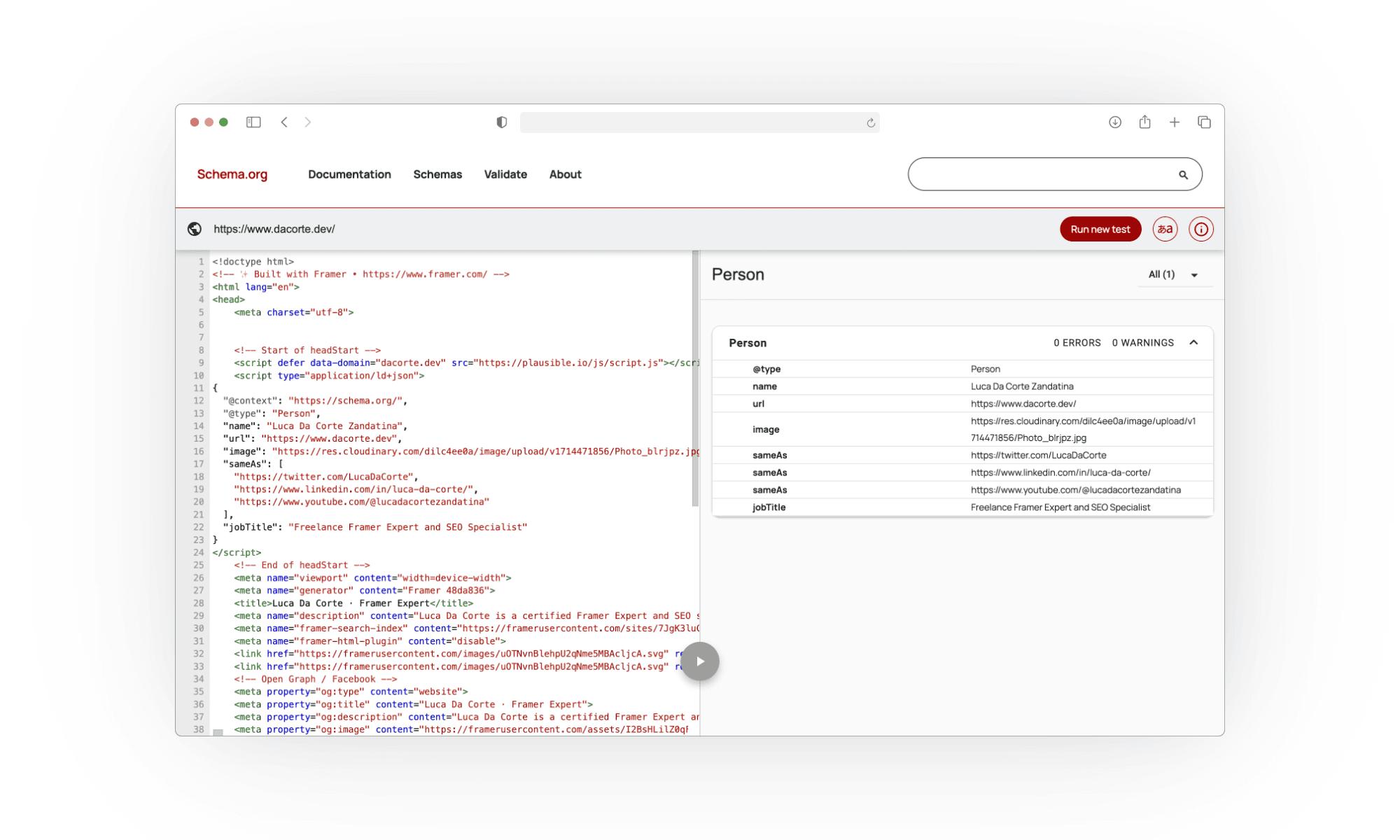Screen dimensions: 1400x840
Task: Click the Validate menu item
Action: [x=505, y=174]
